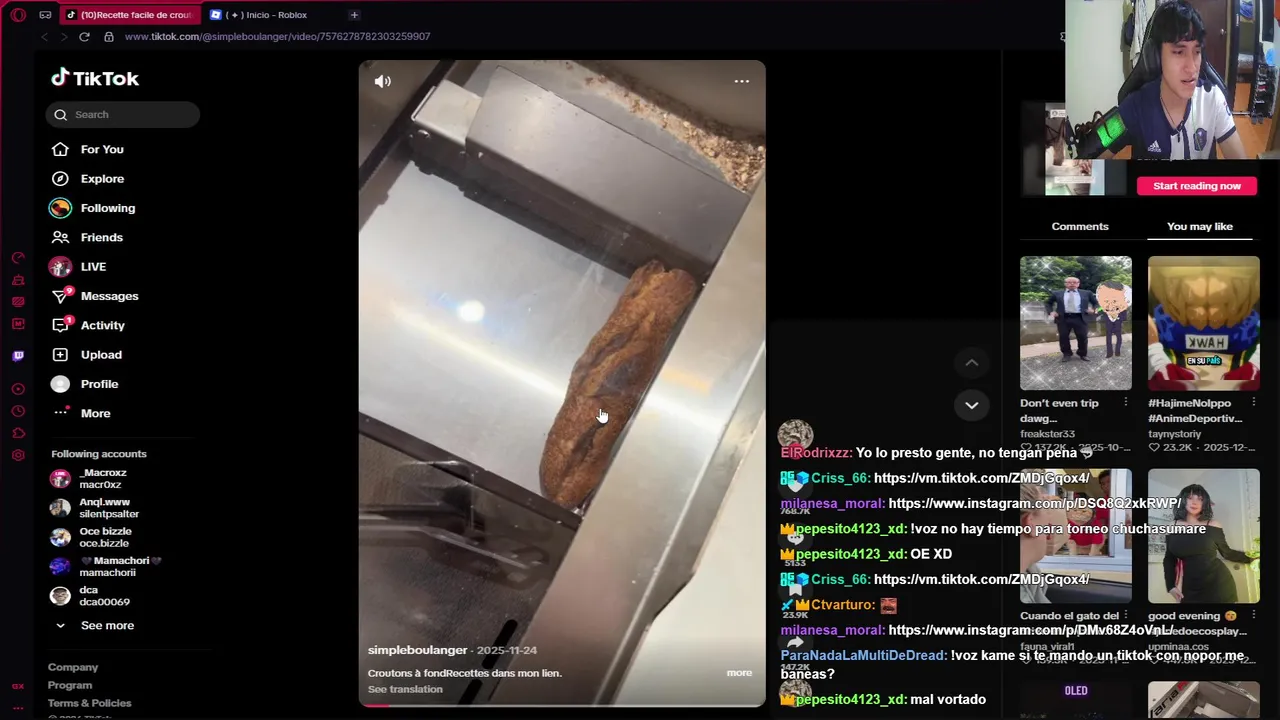
Task: Open the LIVE section
Action: pyautogui.click(x=93, y=267)
